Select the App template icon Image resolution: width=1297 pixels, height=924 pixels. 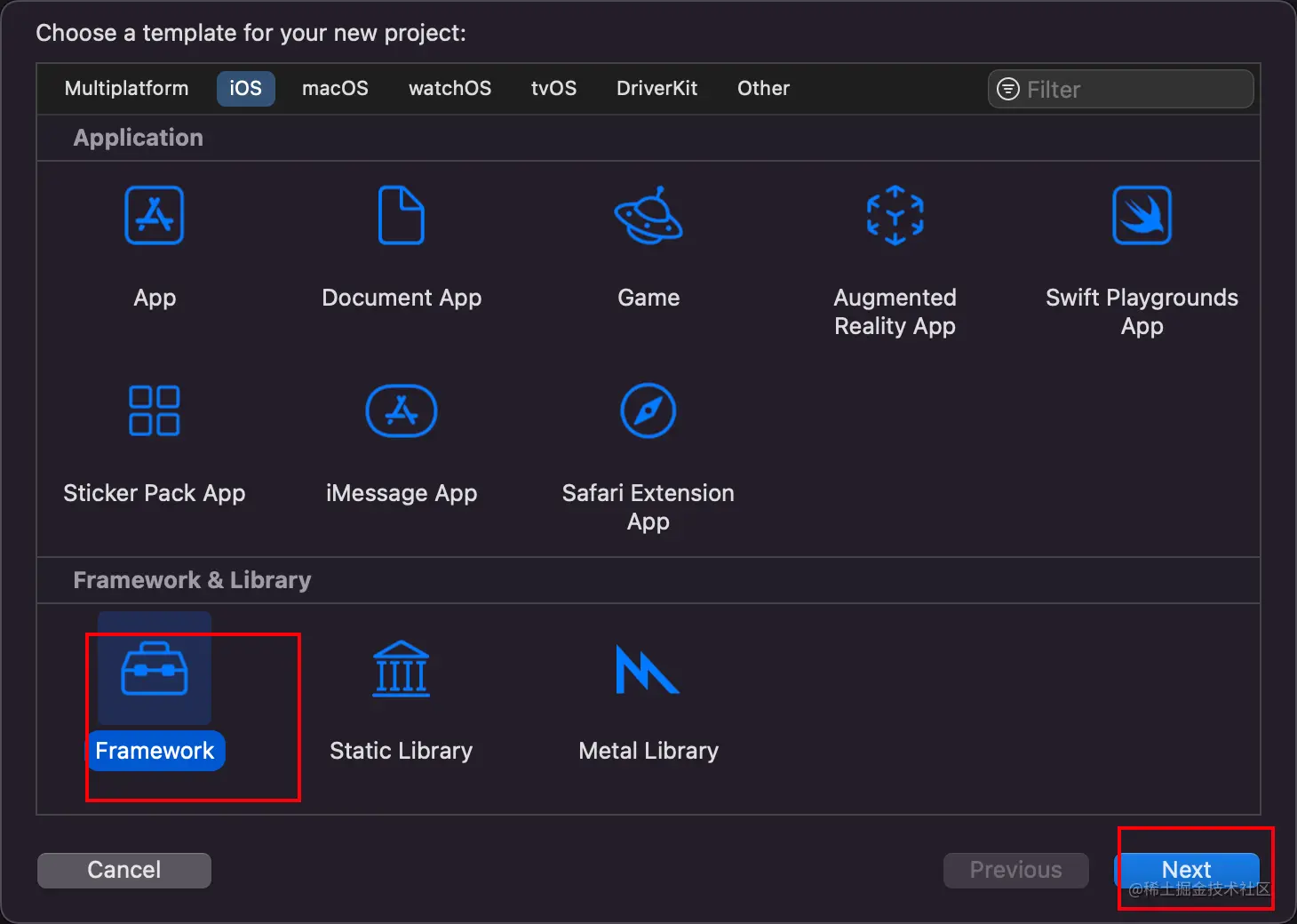155,215
